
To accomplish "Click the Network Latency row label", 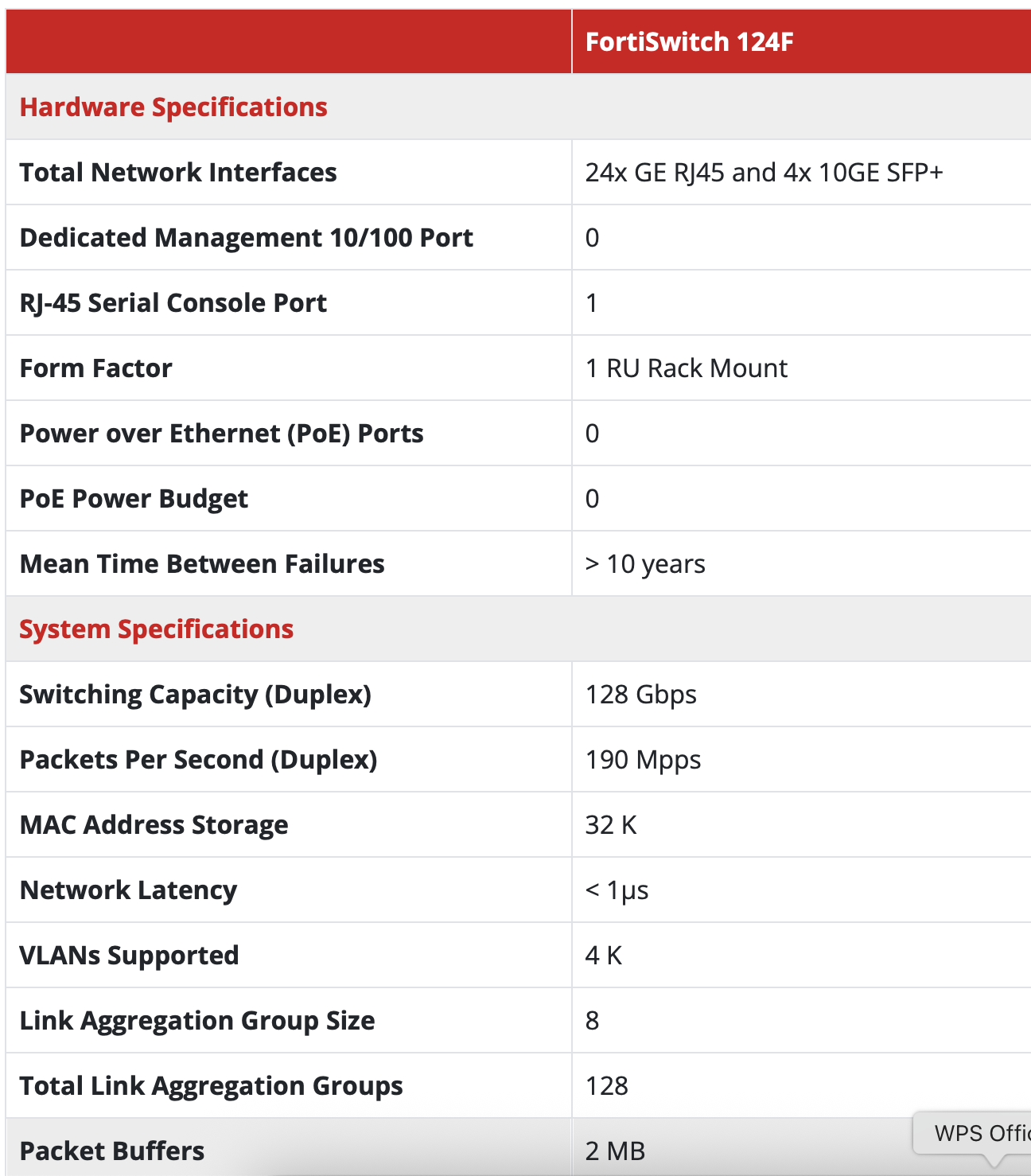I will [128, 890].
